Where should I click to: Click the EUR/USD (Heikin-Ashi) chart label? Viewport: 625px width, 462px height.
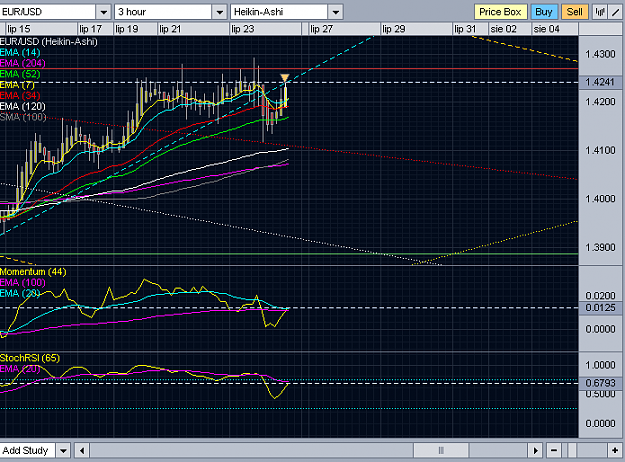click(x=49, y=41)
